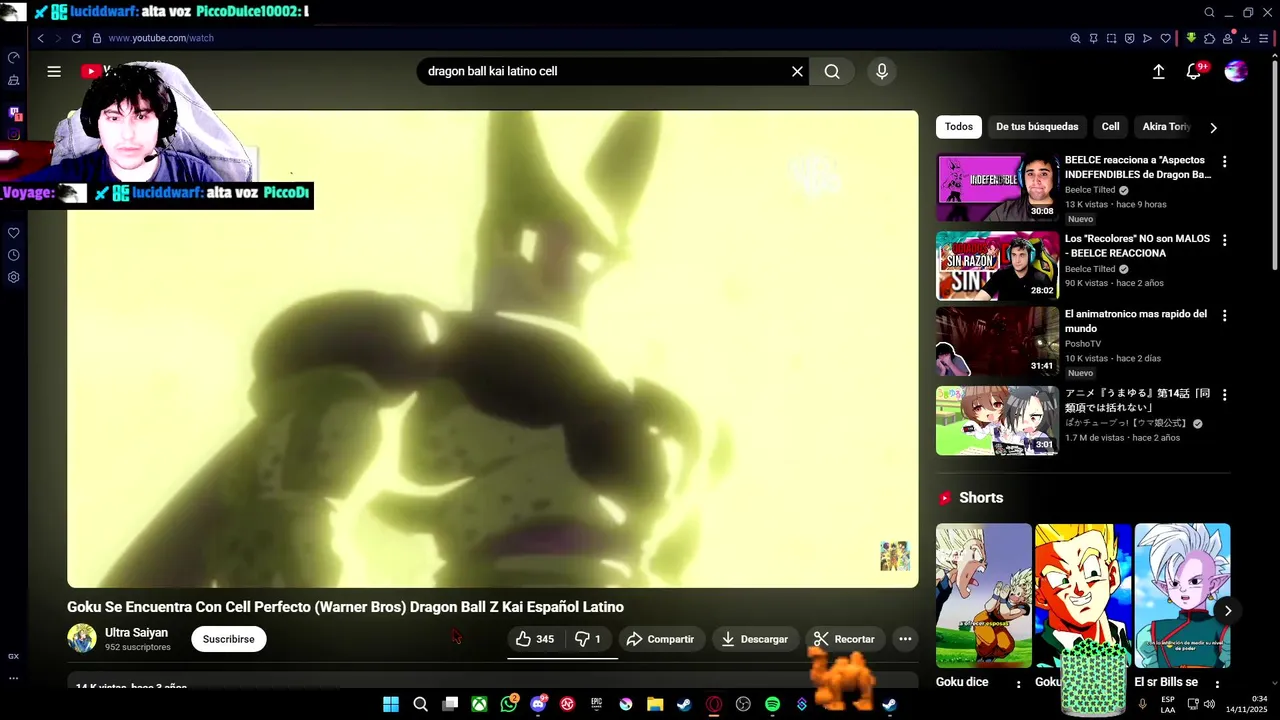
Task: Open Easy Setup sliders icon
Action: point(1263,38)
